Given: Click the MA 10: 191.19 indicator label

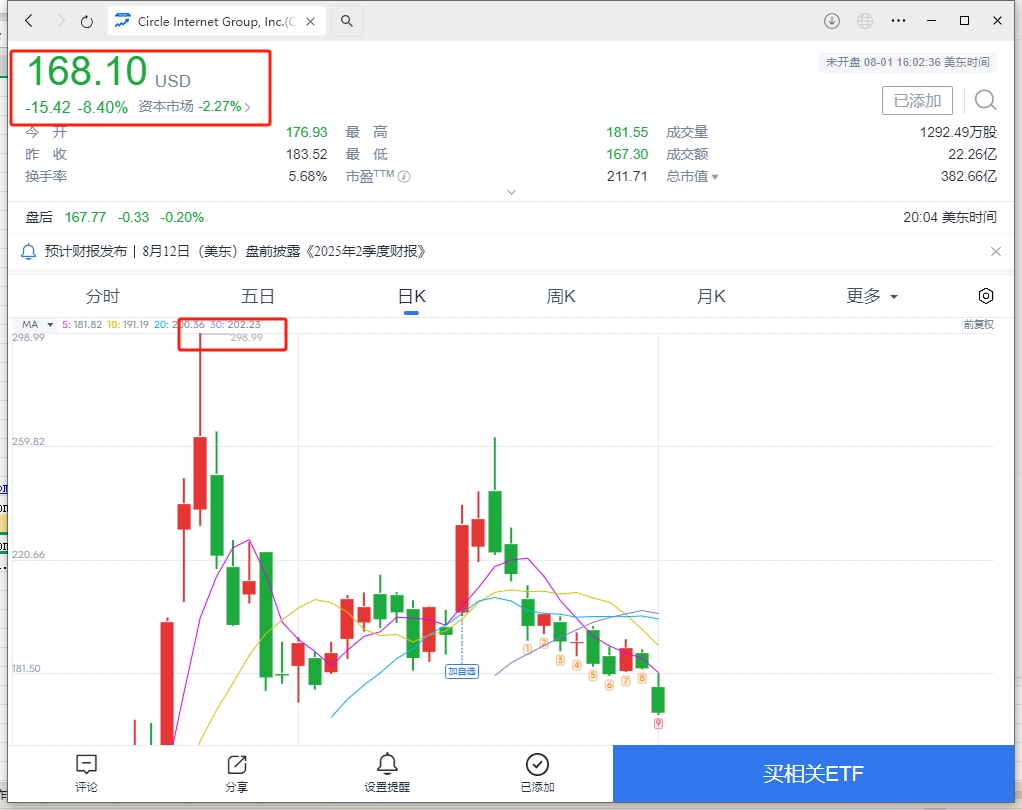Looking at the screenshot, I should 128,325.
